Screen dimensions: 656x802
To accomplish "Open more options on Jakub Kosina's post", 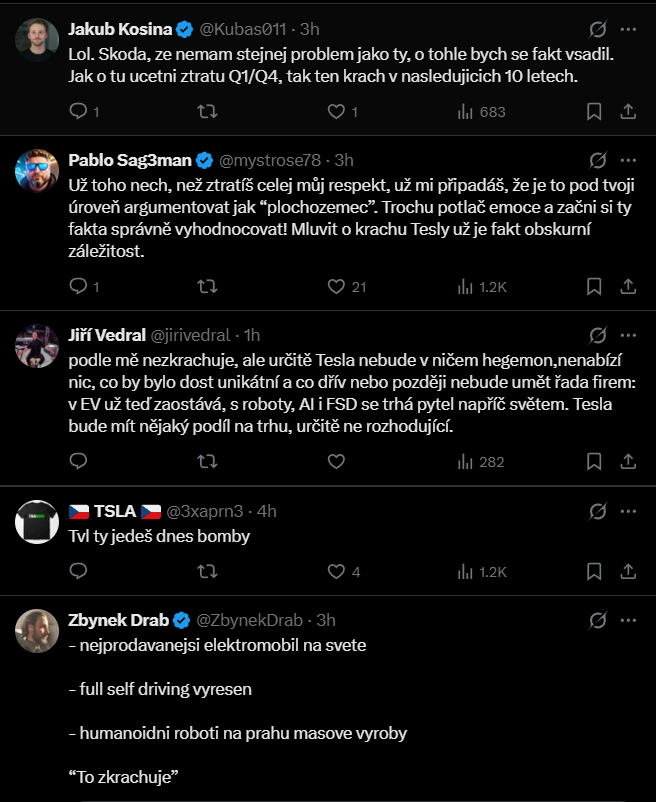I will 628,28.
